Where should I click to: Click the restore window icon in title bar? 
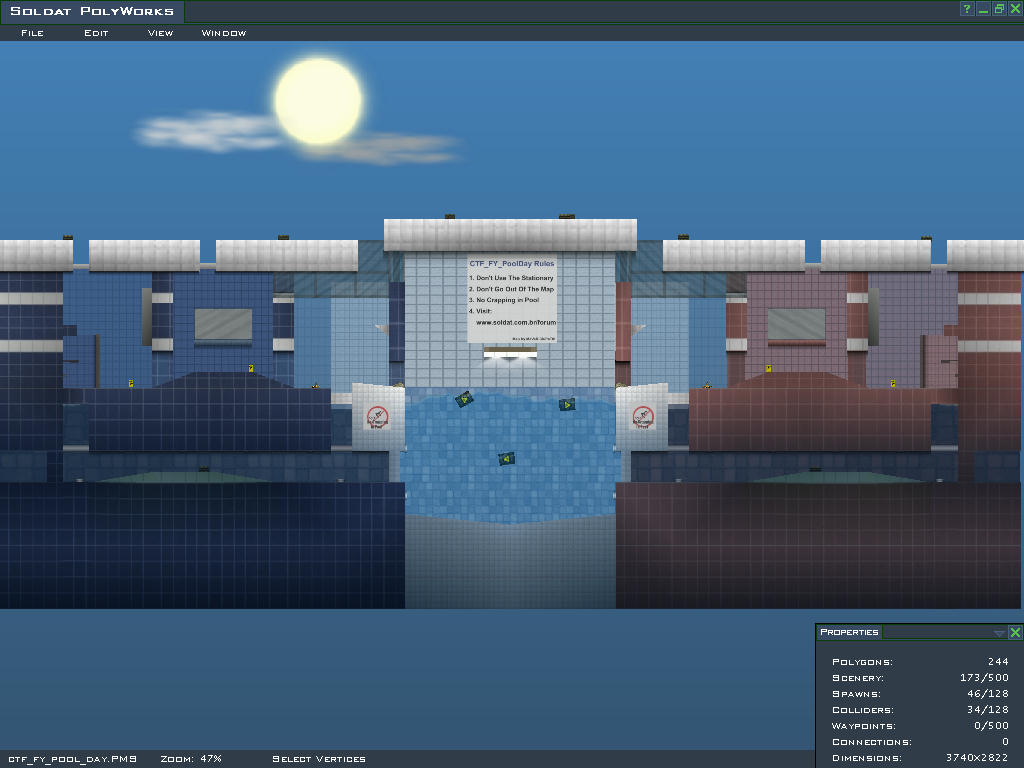coord(999,9)
